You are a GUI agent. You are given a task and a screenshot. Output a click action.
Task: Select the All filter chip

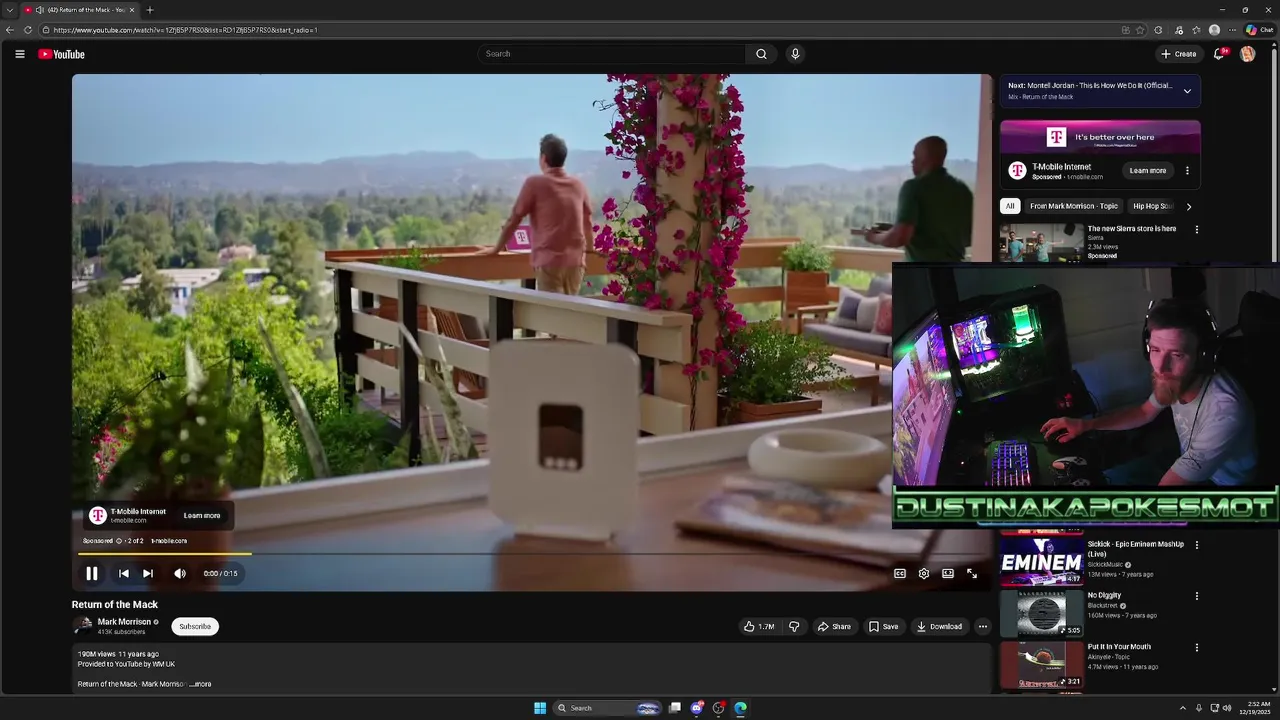pos(1010,206)
